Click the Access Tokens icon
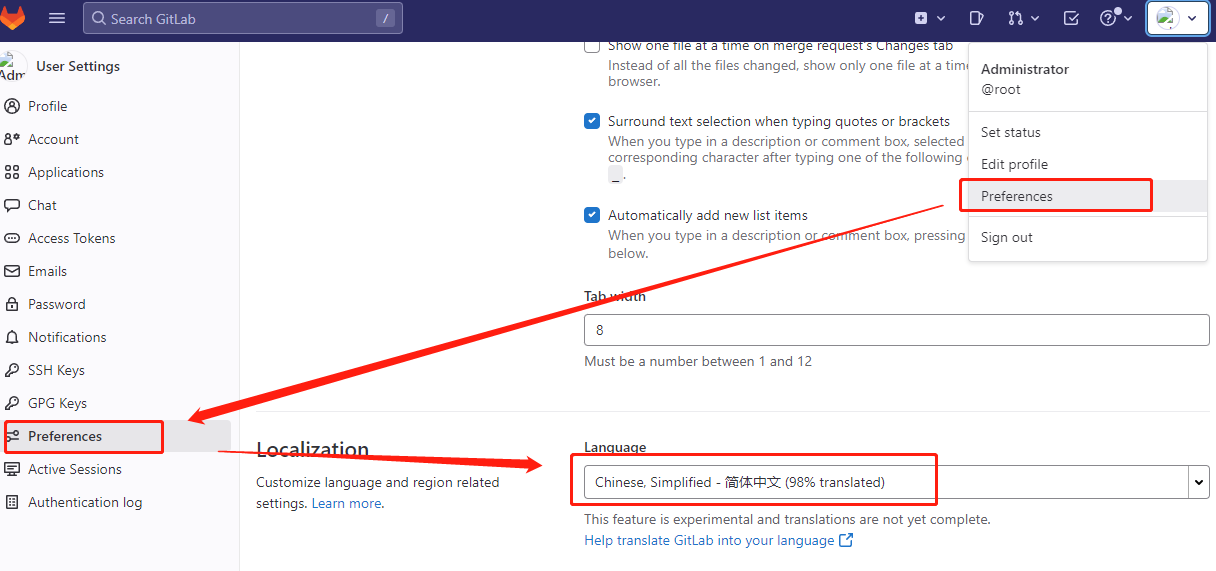Viewport: 1216px width, 571px height. [x=12, y=238]
